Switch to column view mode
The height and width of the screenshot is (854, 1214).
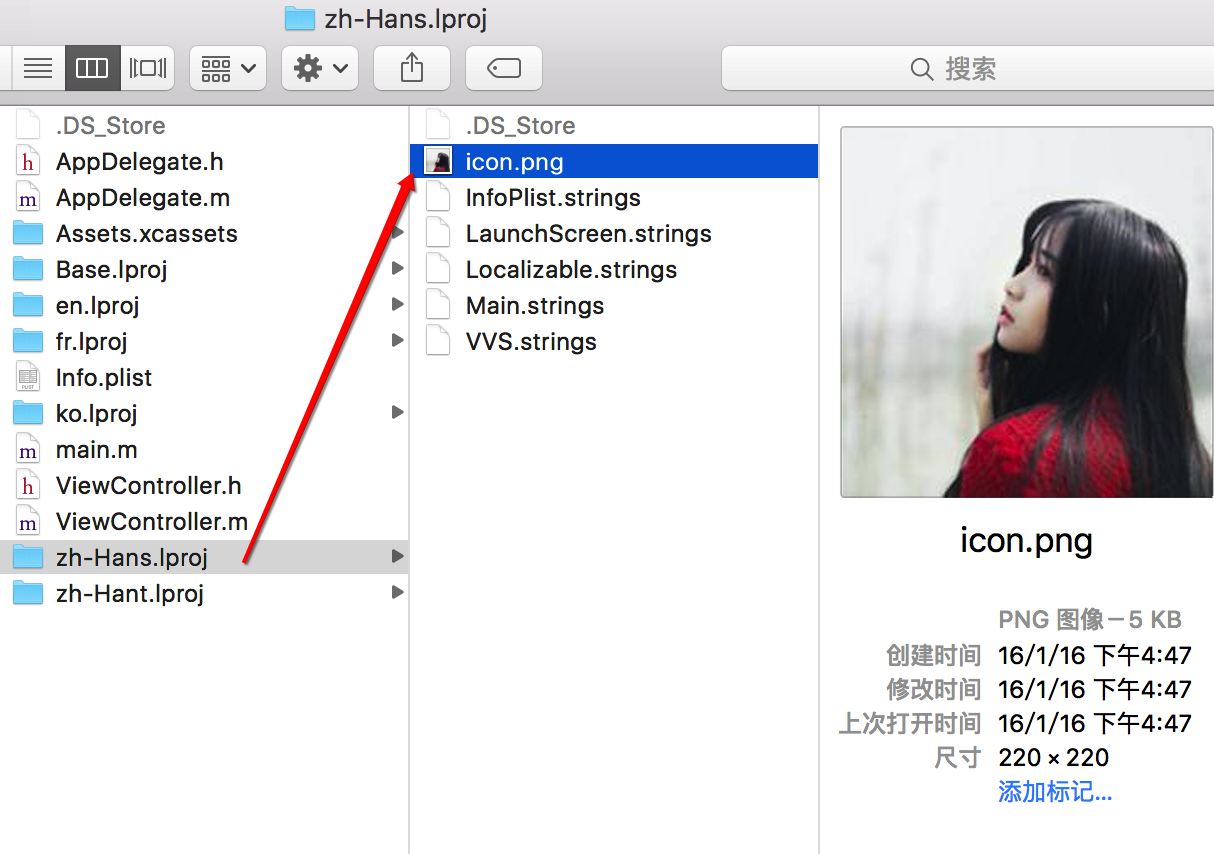coord(93,69)
